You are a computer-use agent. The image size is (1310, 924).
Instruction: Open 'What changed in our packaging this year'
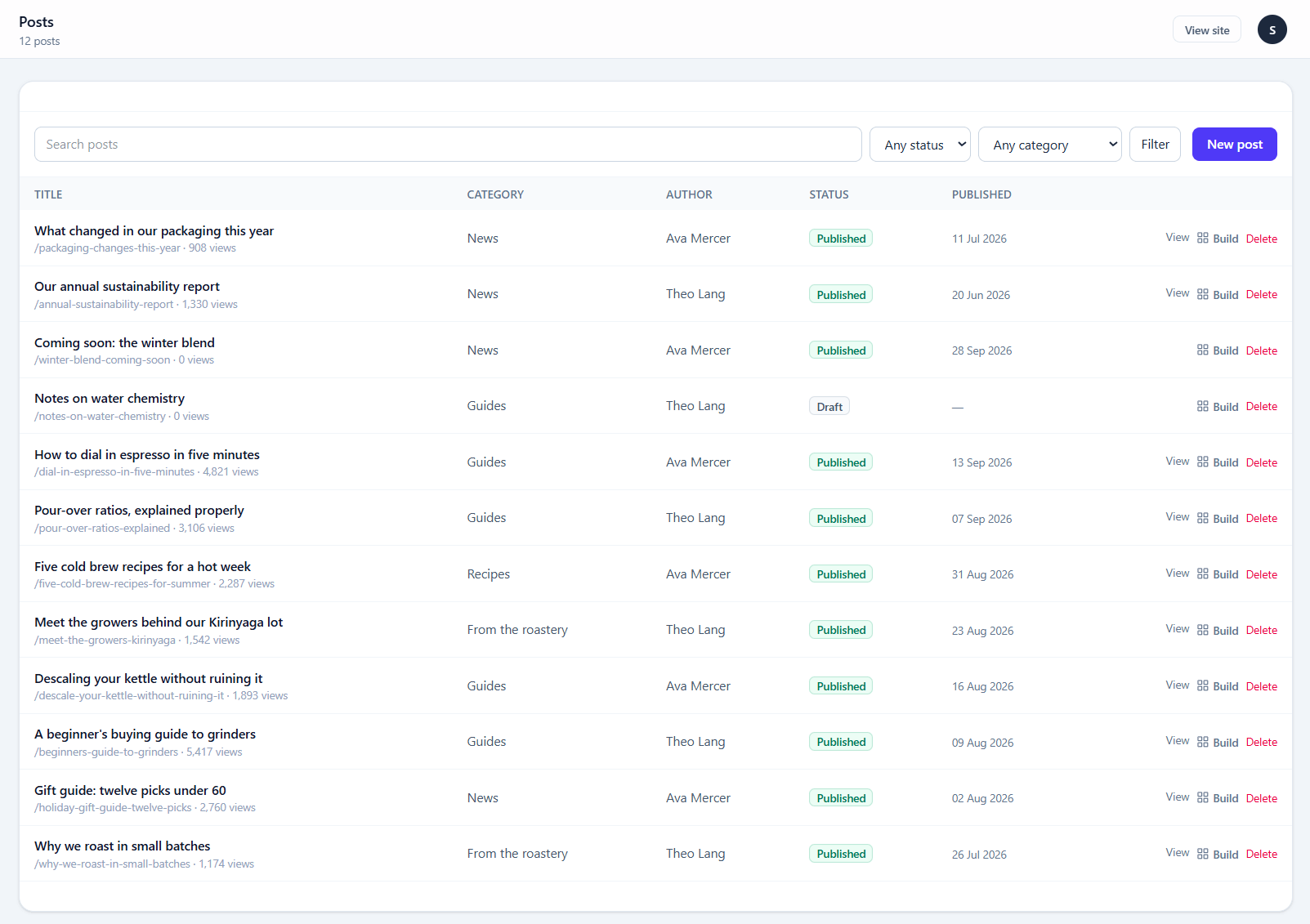tap(154, 231)
